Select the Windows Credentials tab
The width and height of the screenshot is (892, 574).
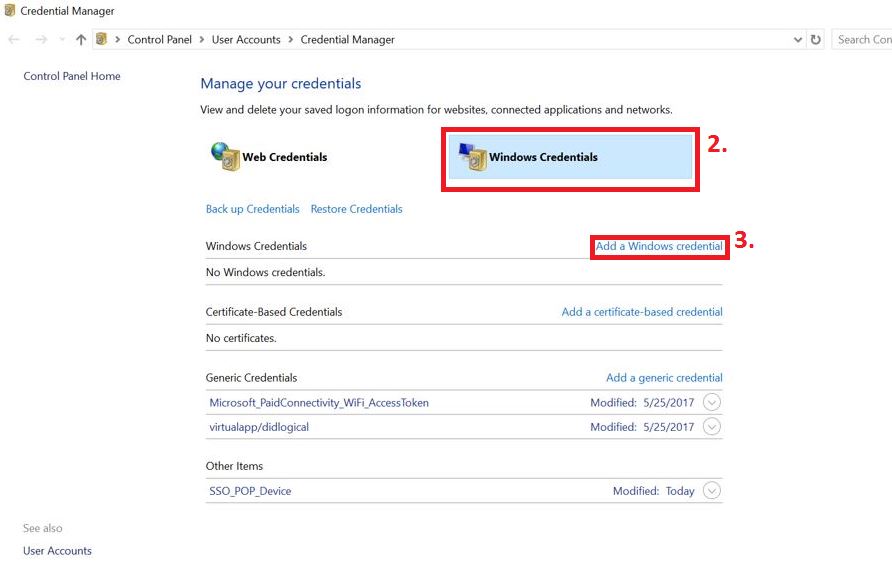[571, 156]
